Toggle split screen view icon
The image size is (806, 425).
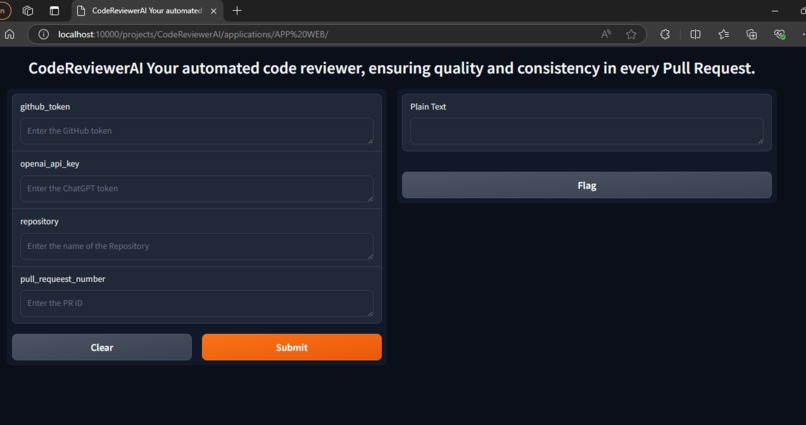[x=695, y=34]
